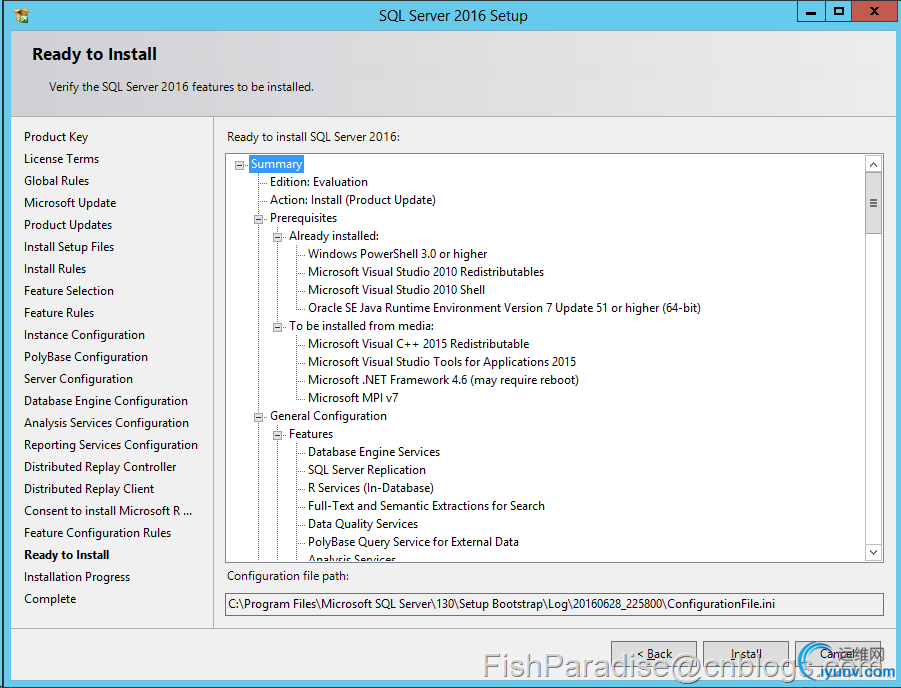Select Full-Text and Semantic Extractions for Search
The height and width of the screenshot is (688, 901).
coord(426,506)
